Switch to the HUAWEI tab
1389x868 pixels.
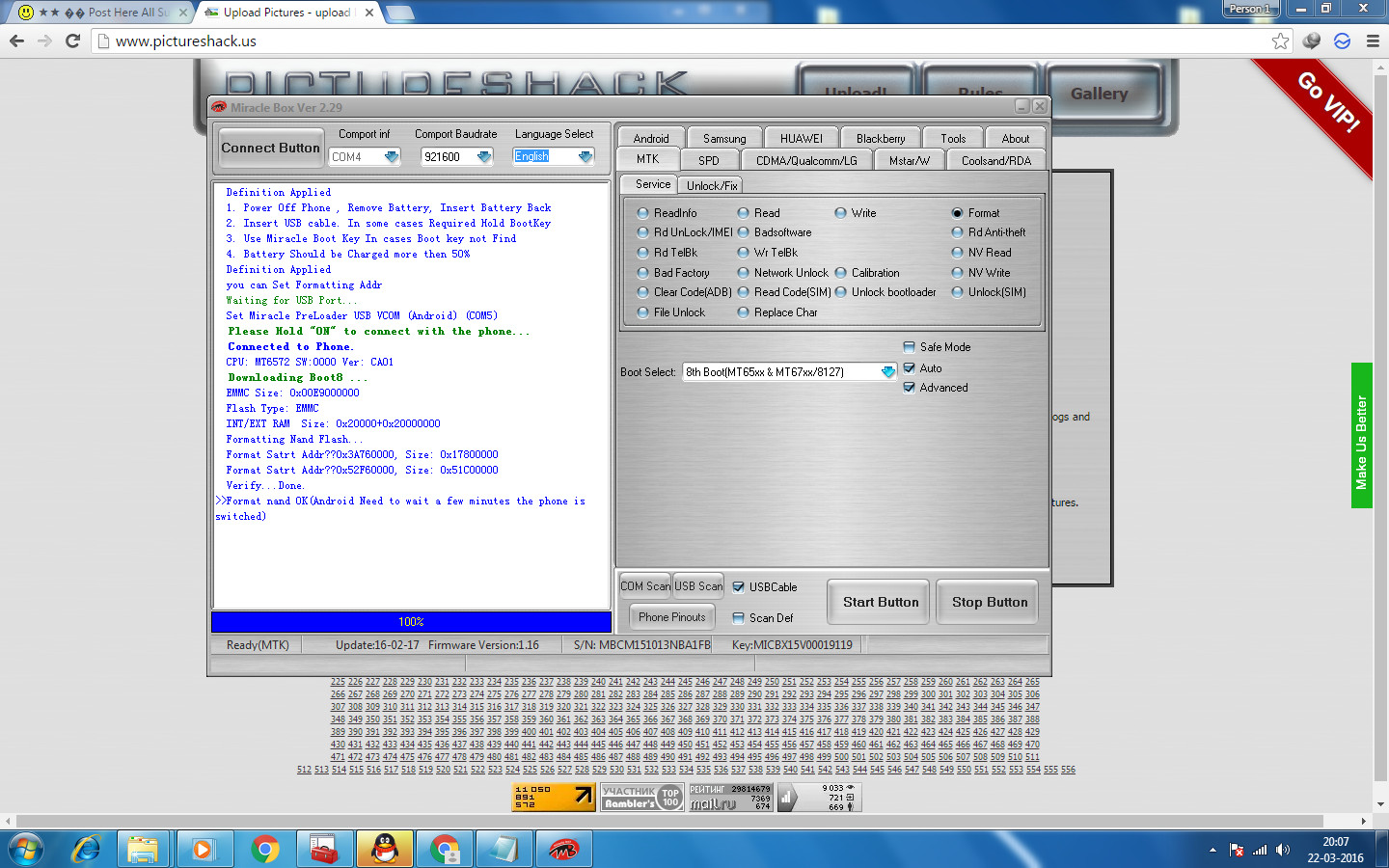click(802, 138)
